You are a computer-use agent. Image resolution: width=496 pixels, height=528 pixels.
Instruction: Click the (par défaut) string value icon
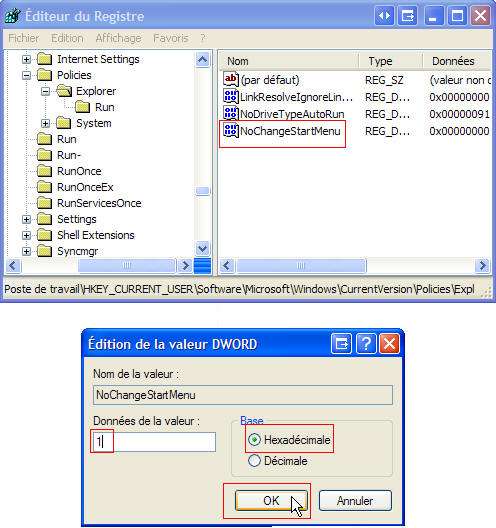(x=231, y=80)
